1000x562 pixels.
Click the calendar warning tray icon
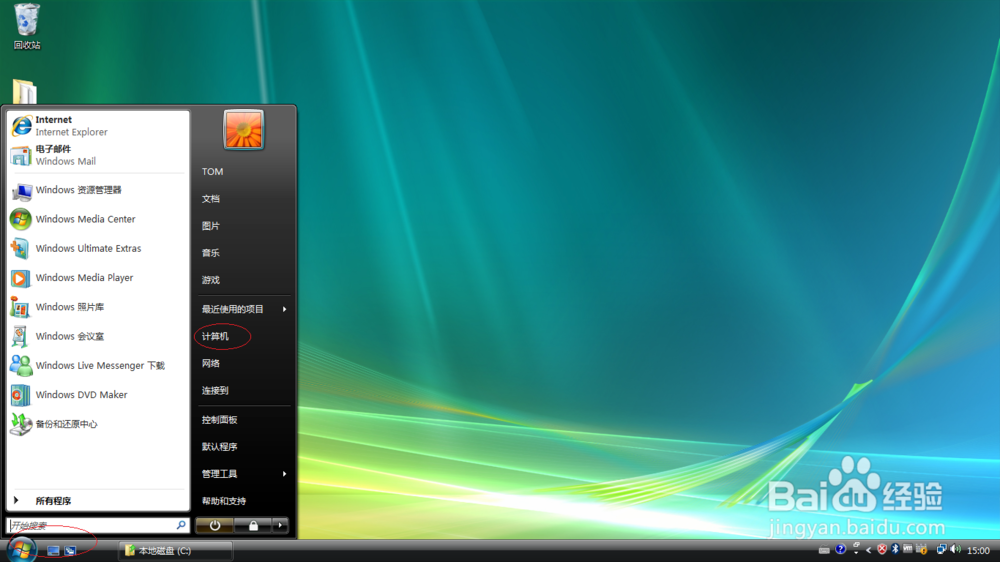[x=922, y=550]
